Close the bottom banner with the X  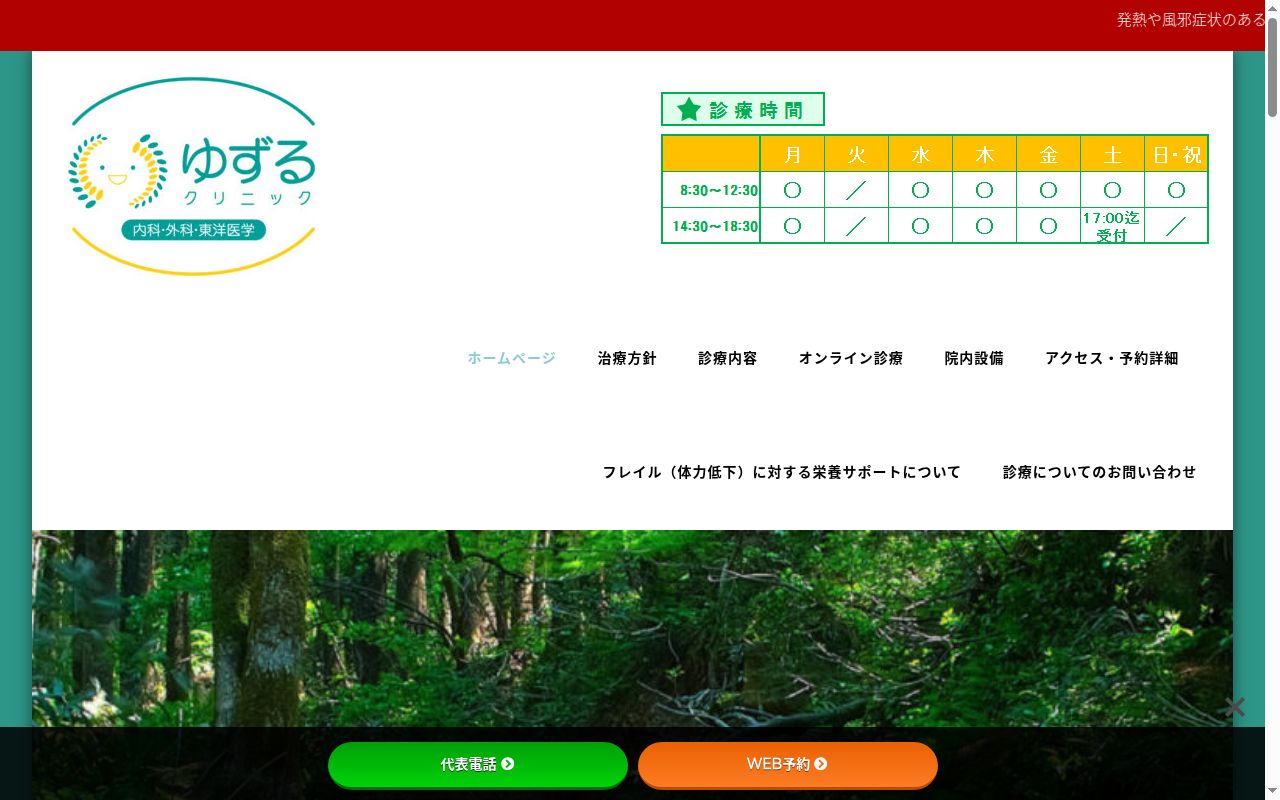coord(1235,707)
